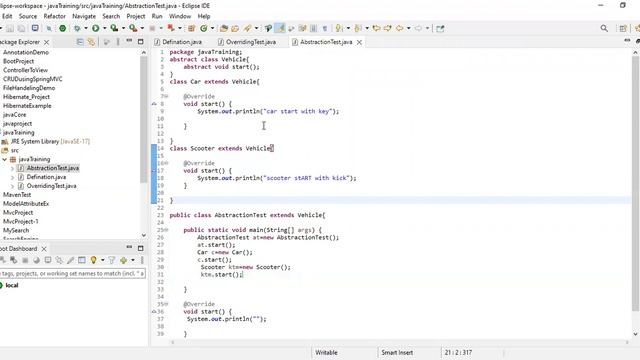Open the New Java Class dropdown arrow
The height and width of the screenshot is (360, 640).
tap(212, 28)
